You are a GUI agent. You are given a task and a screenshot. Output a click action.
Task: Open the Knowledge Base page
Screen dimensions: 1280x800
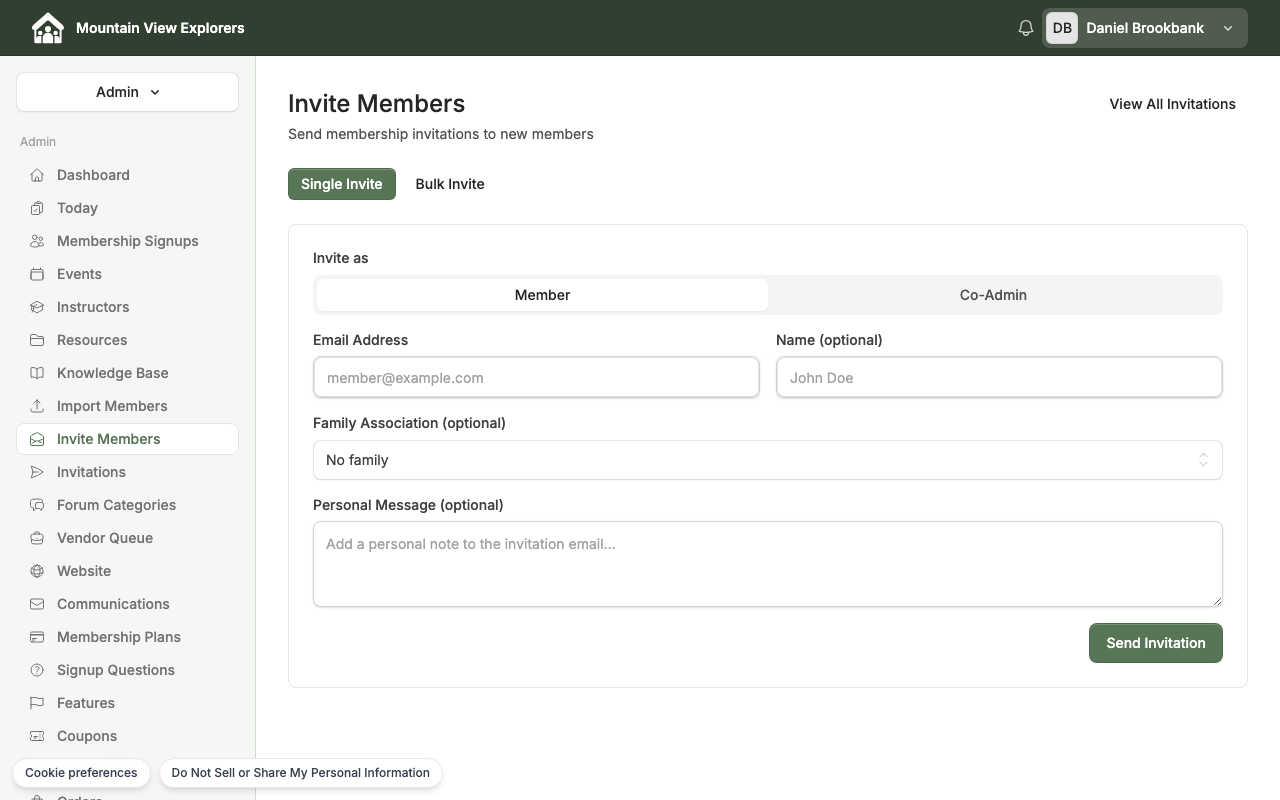point(127,373)
